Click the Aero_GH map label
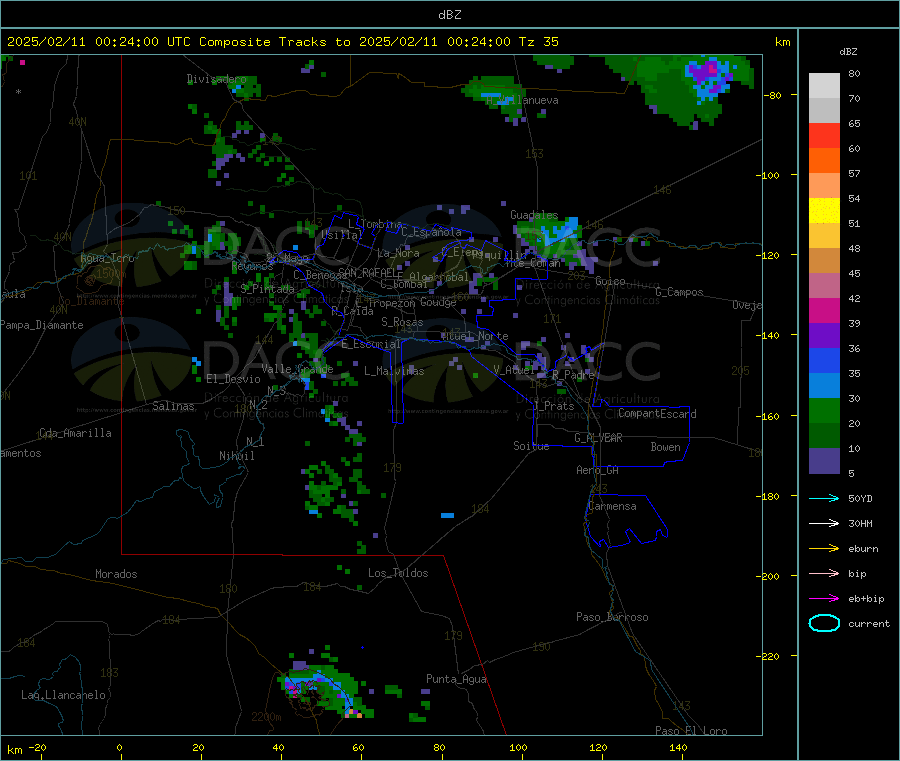Screen dimensions: 900x761 [597, 470]
